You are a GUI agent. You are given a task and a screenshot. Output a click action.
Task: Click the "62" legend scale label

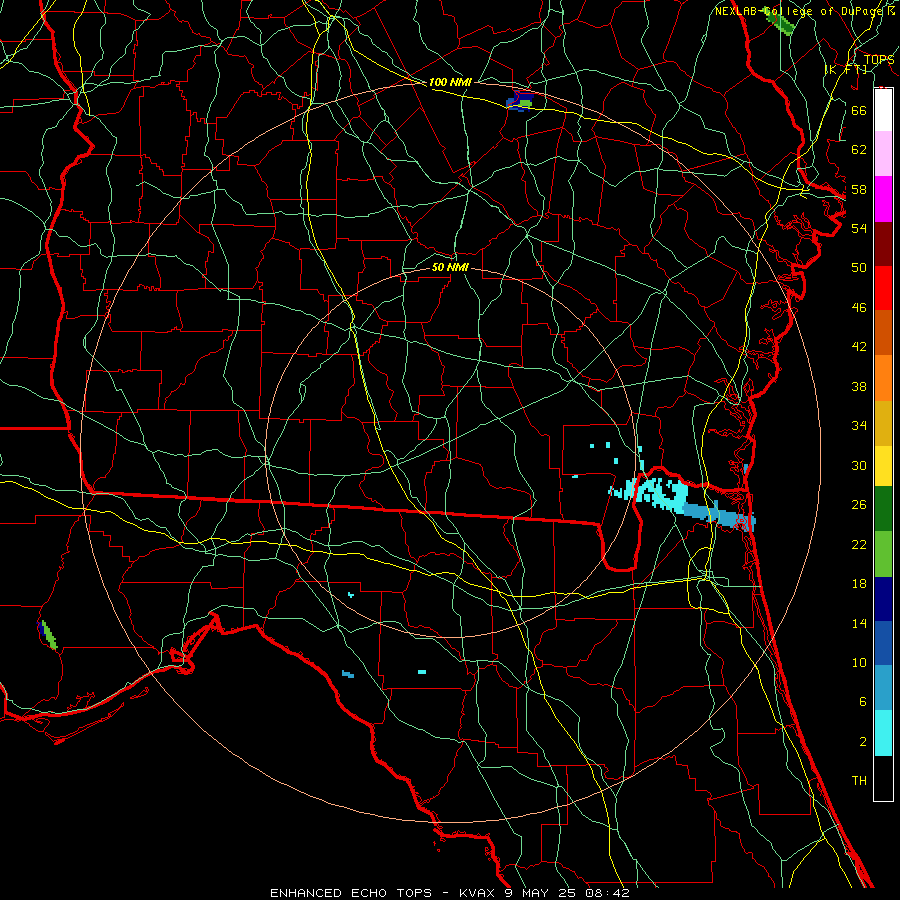[x=859, y=150]
